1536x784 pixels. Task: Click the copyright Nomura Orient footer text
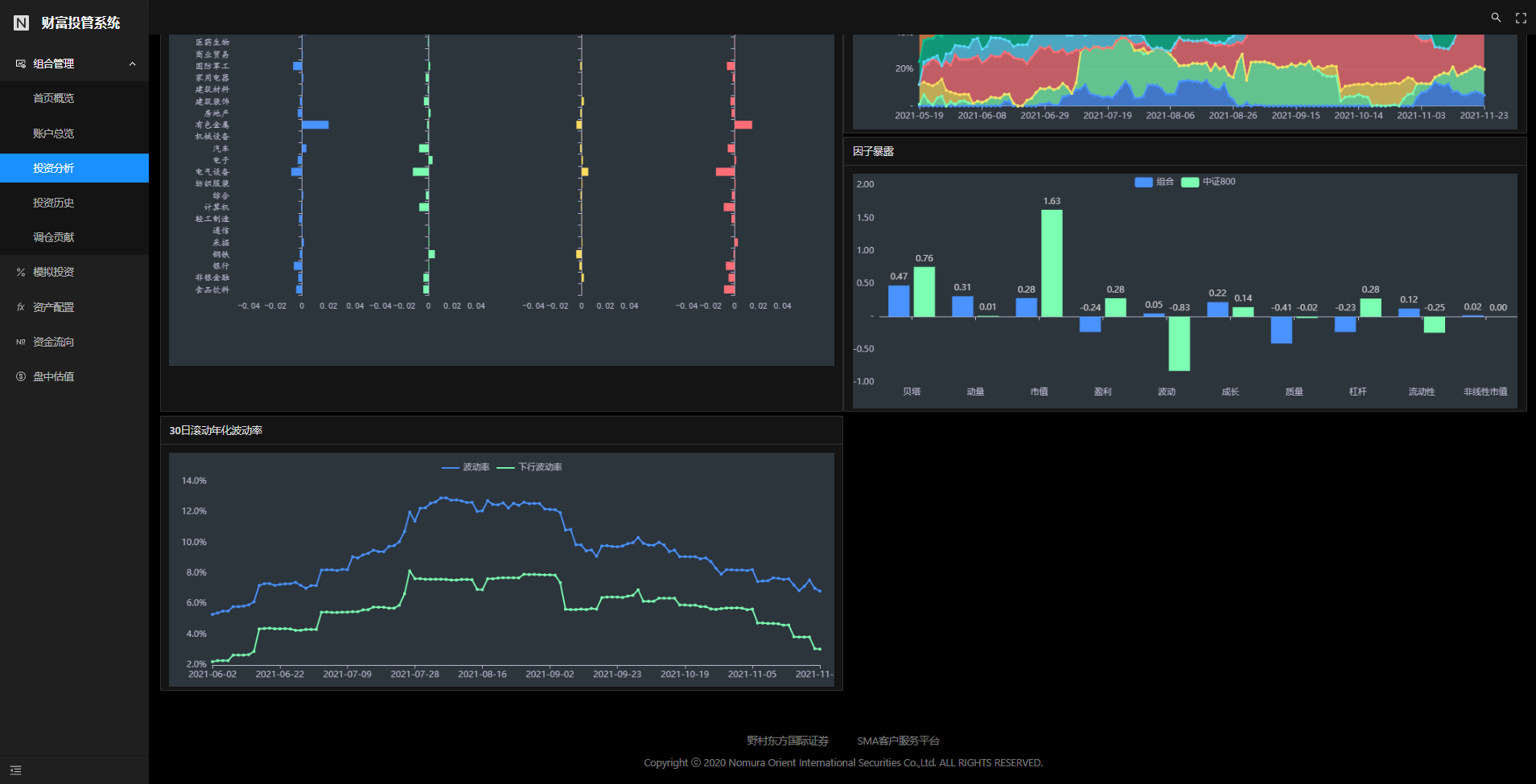(x=843, y=762)
